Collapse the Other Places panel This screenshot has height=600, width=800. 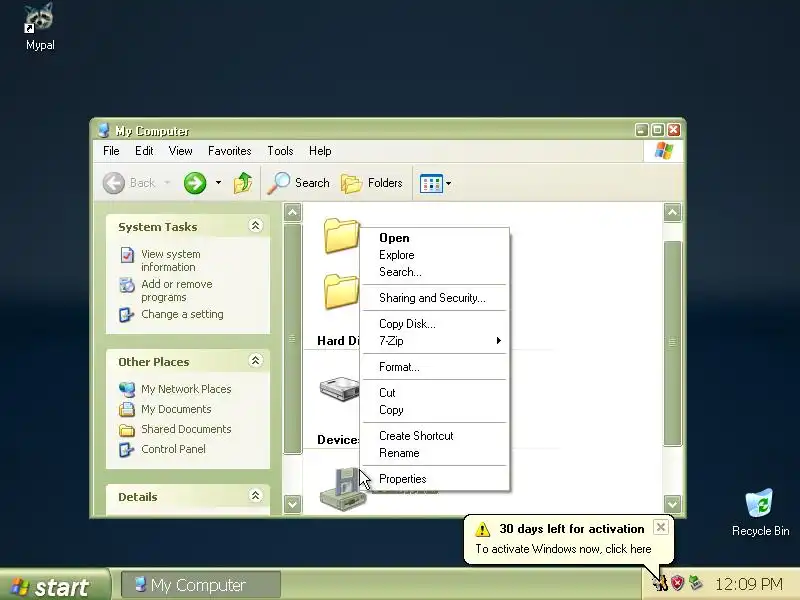(x=256, y=361)
